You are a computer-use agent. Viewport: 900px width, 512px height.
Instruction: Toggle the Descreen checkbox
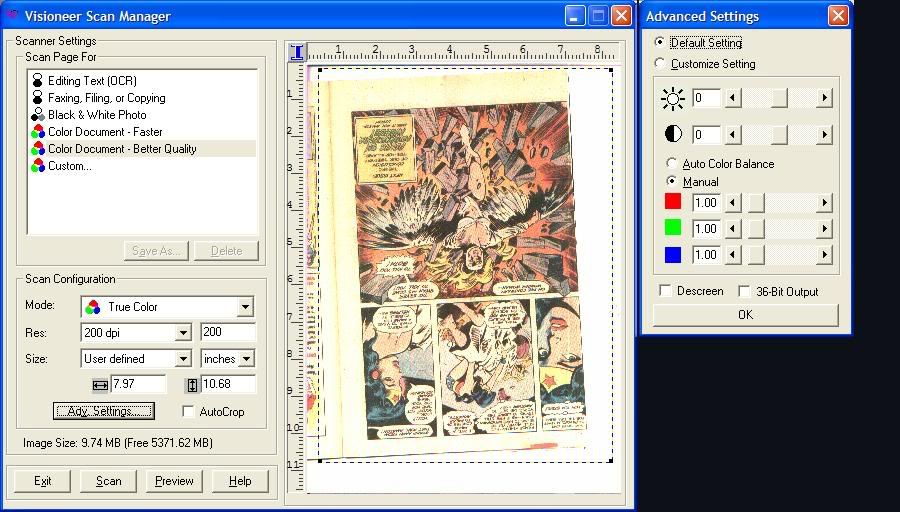pos(666,291)
